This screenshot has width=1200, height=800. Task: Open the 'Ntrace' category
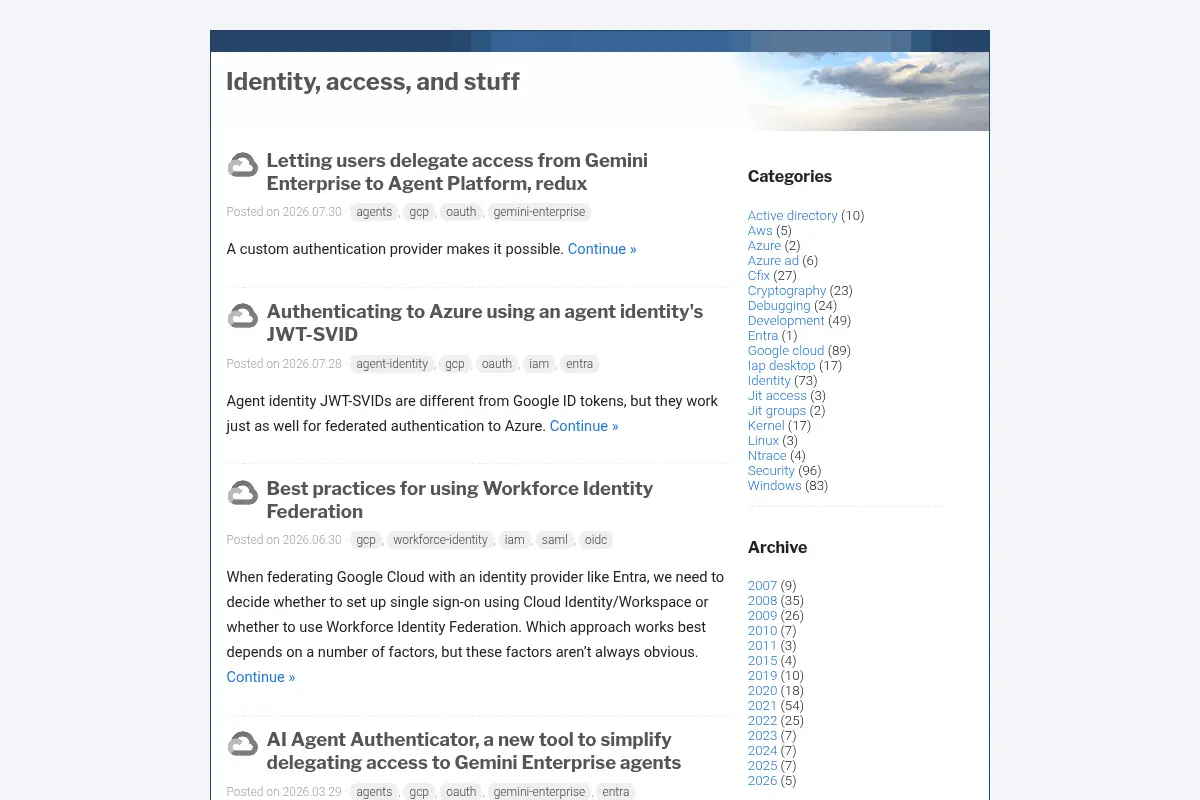[x=767, y=456]
